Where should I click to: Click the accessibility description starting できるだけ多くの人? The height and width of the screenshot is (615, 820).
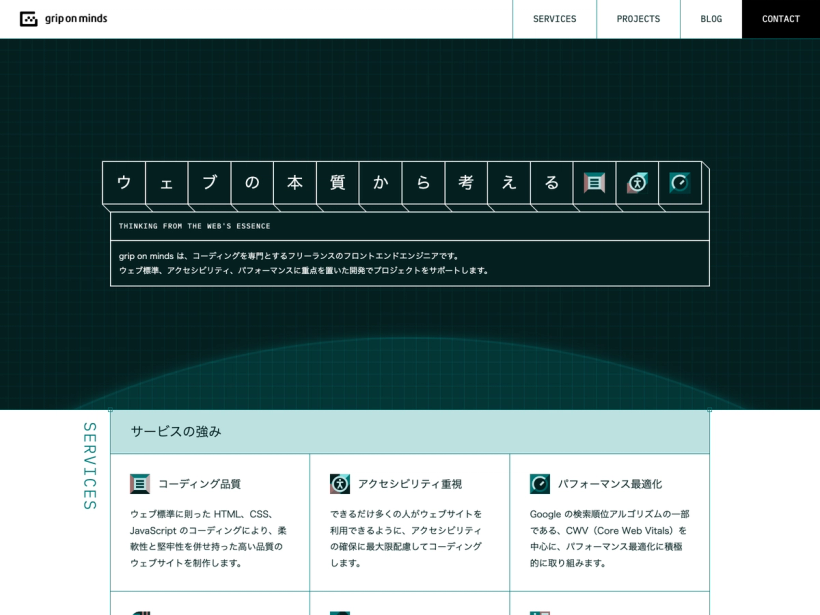point(406,538)
